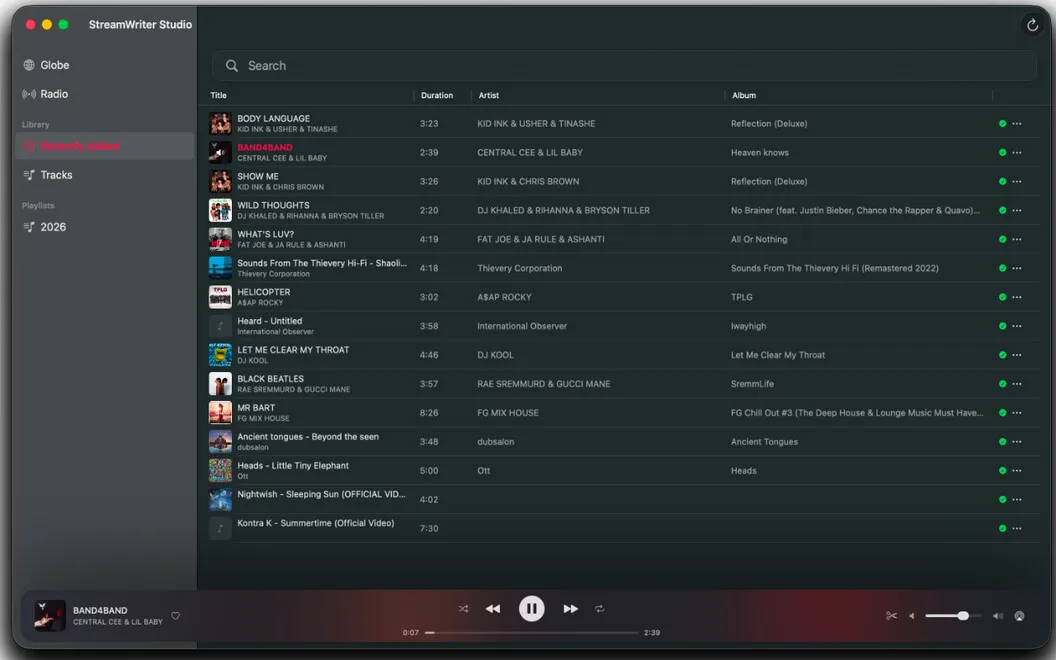Click green status dot for Nightwish Sleeping Sun

[1002, 500]
